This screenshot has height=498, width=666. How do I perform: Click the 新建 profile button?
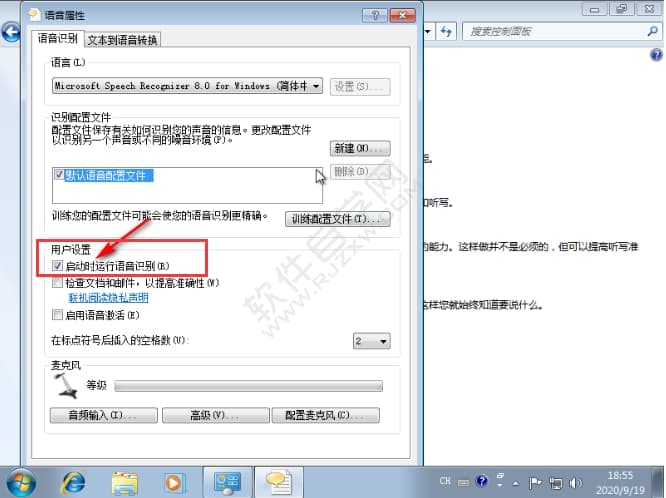point(359,148)
